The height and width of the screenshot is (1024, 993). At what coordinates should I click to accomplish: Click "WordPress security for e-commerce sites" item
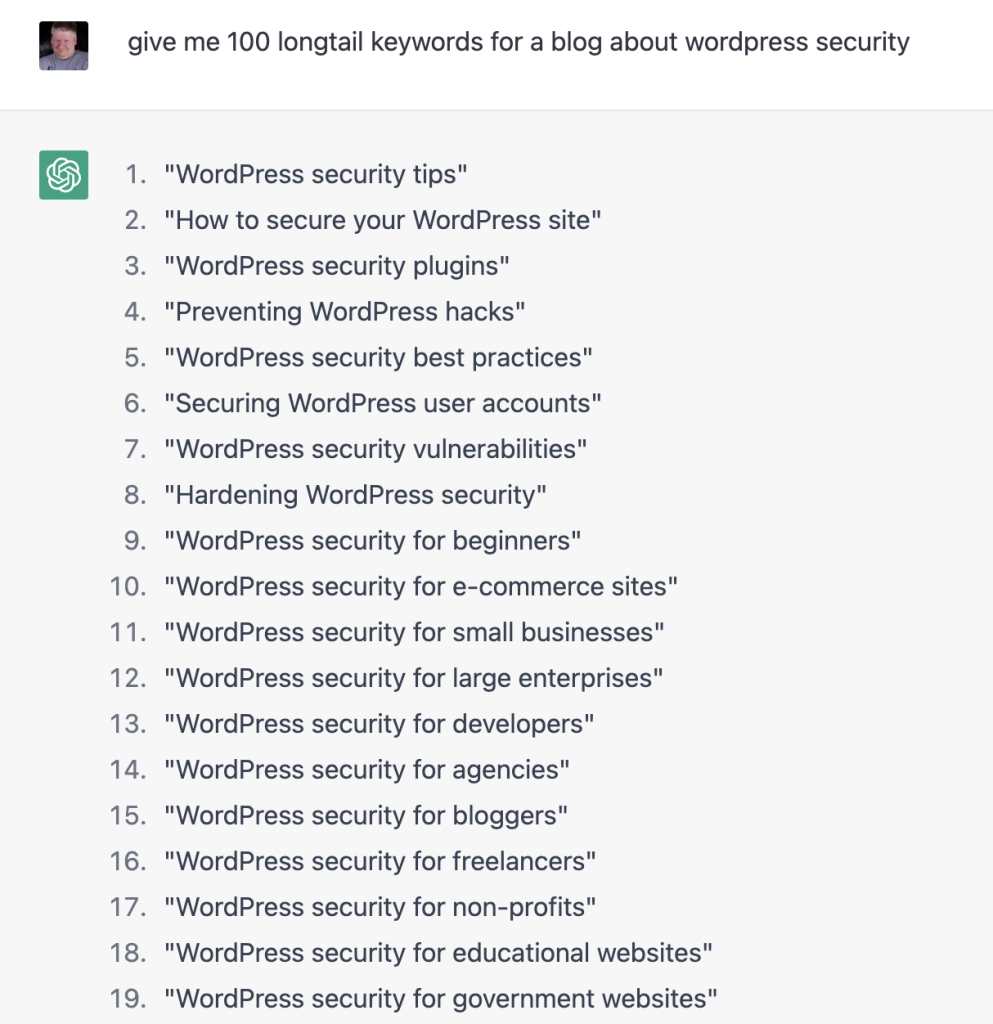421,587
